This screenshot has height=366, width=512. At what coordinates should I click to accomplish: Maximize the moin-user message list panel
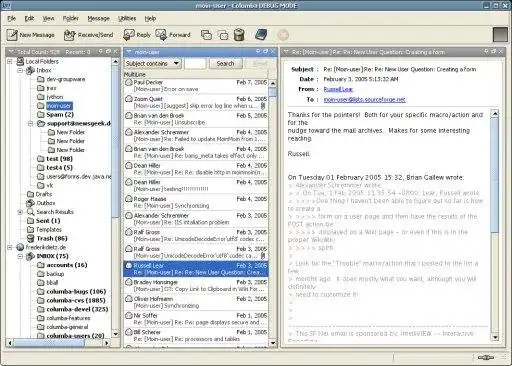pyautogui.click(x=266, y=52)
